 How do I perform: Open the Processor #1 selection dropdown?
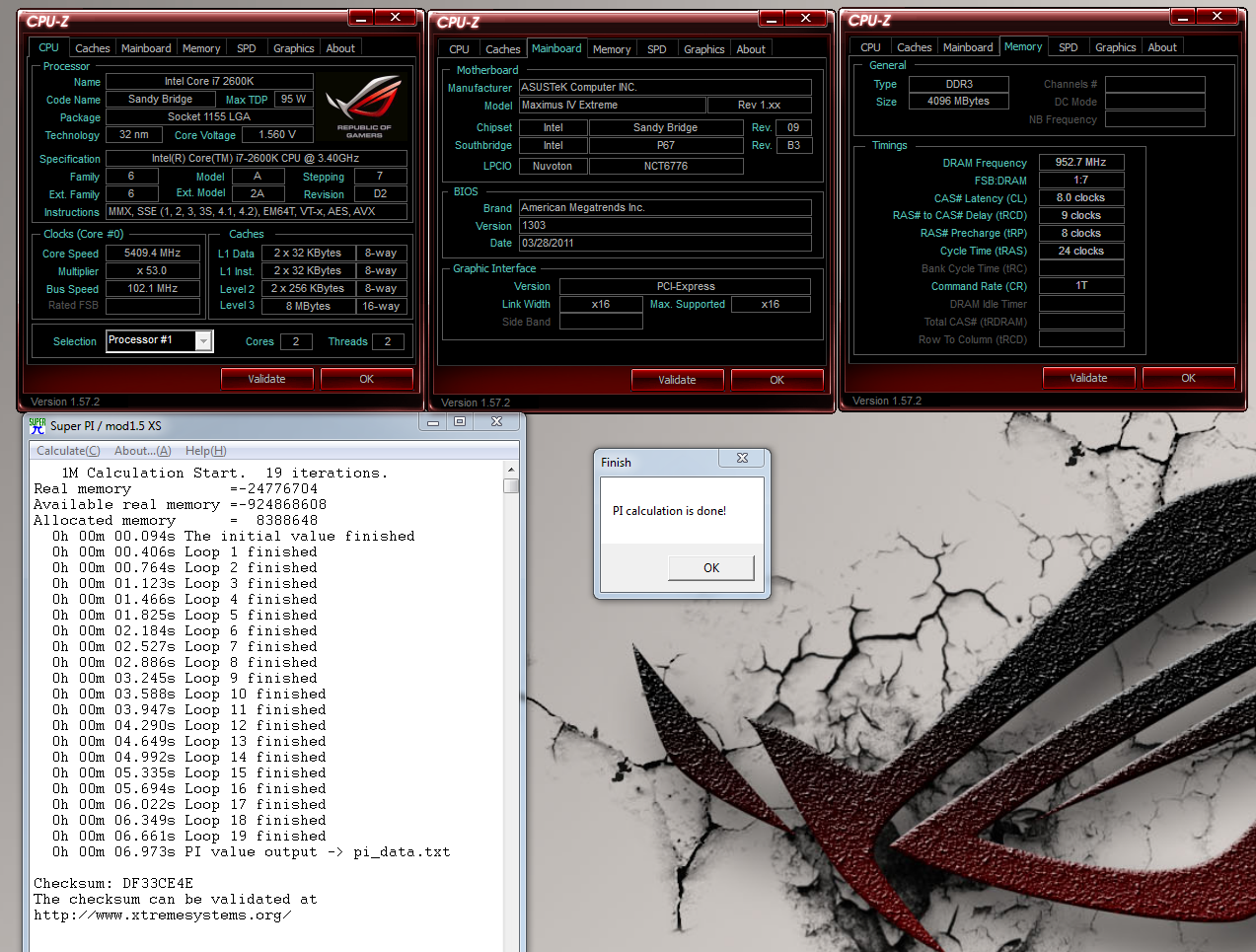203,341
